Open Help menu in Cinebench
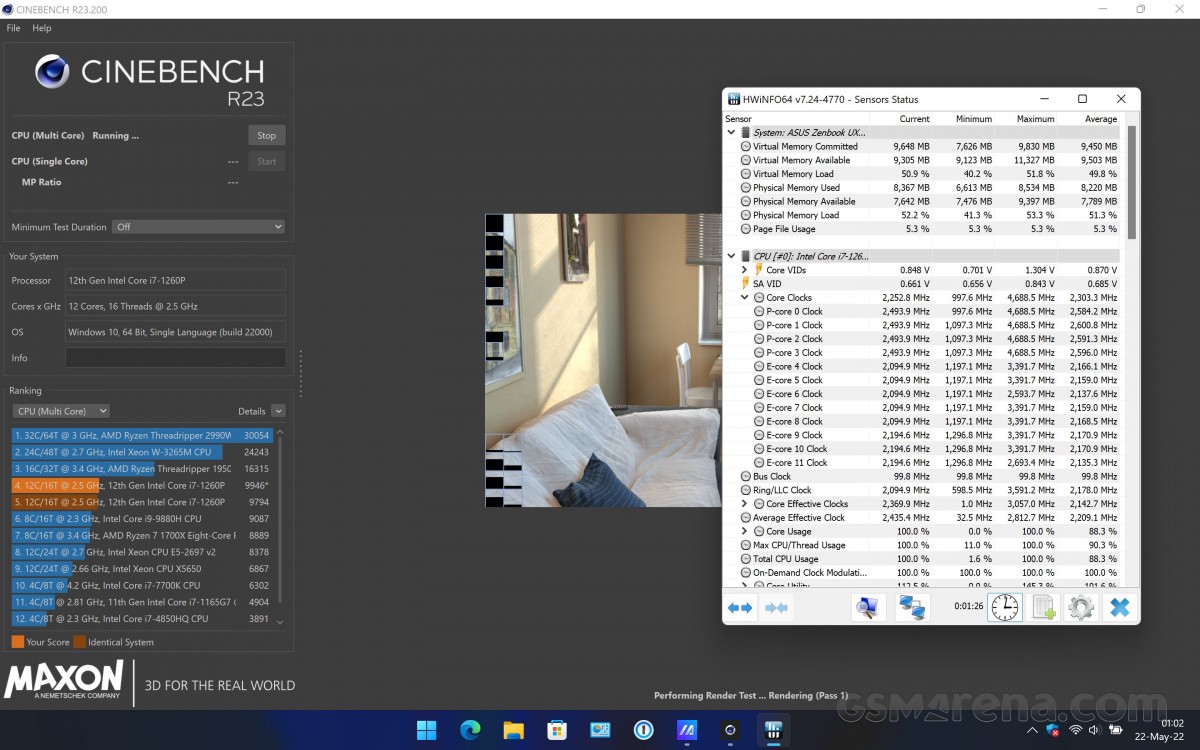 pyautogui.click(x=41, y=28)
